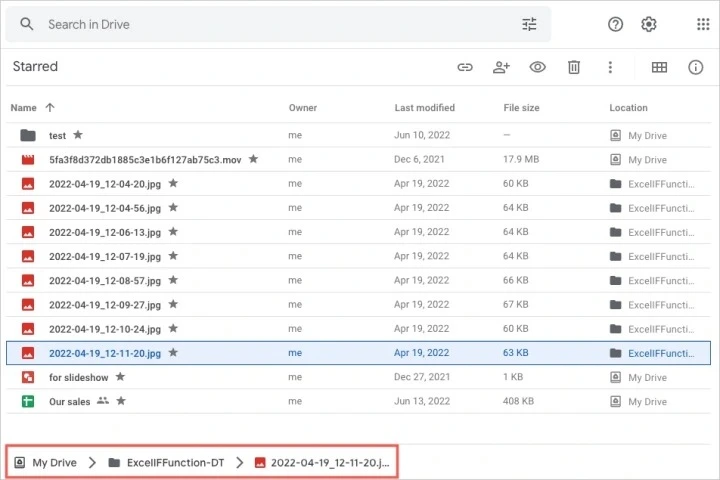Click the Get link icon
Image resolution: width=720 pixels, height=480 pixels.
[x=465, y=68]
